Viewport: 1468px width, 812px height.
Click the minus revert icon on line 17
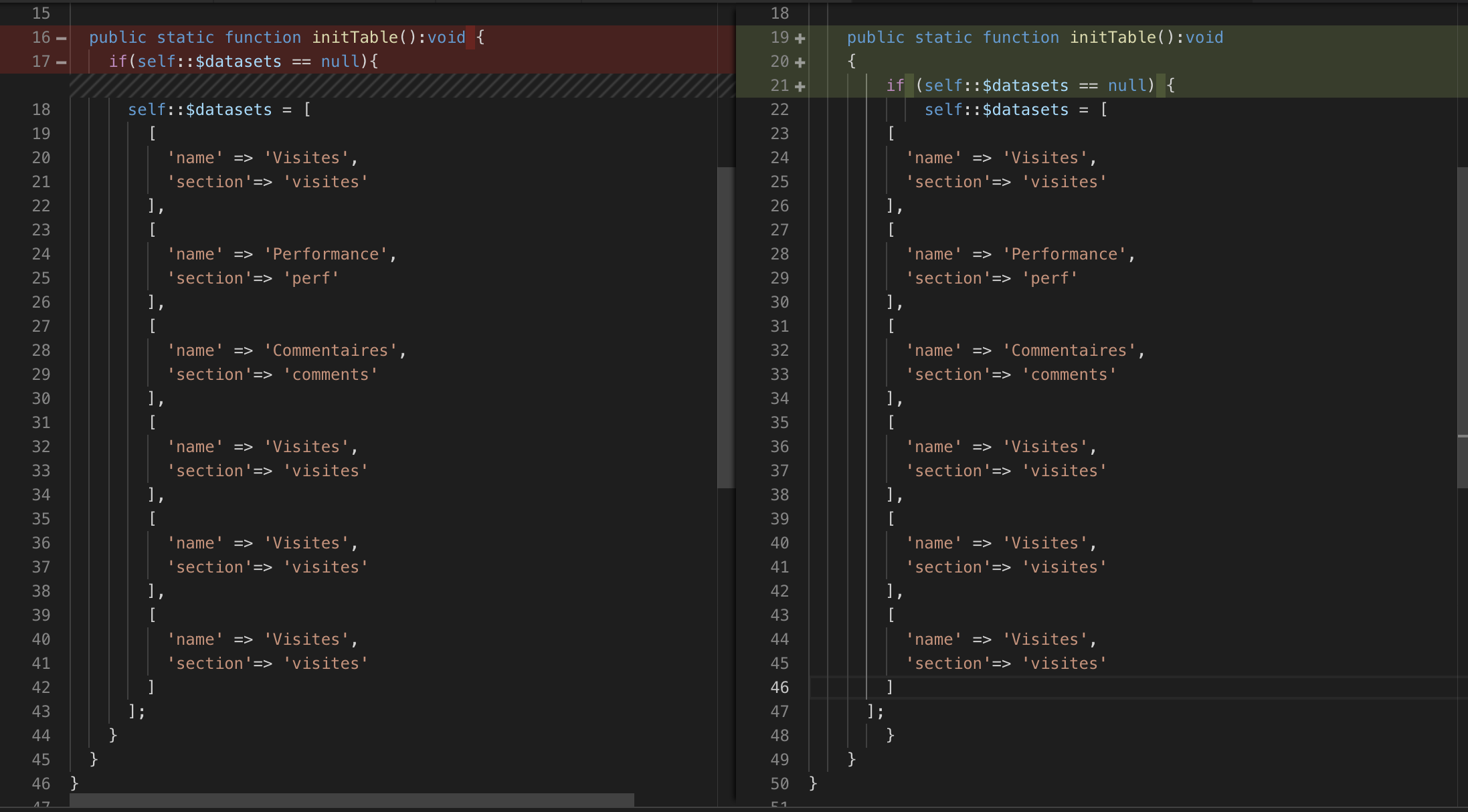62,62
